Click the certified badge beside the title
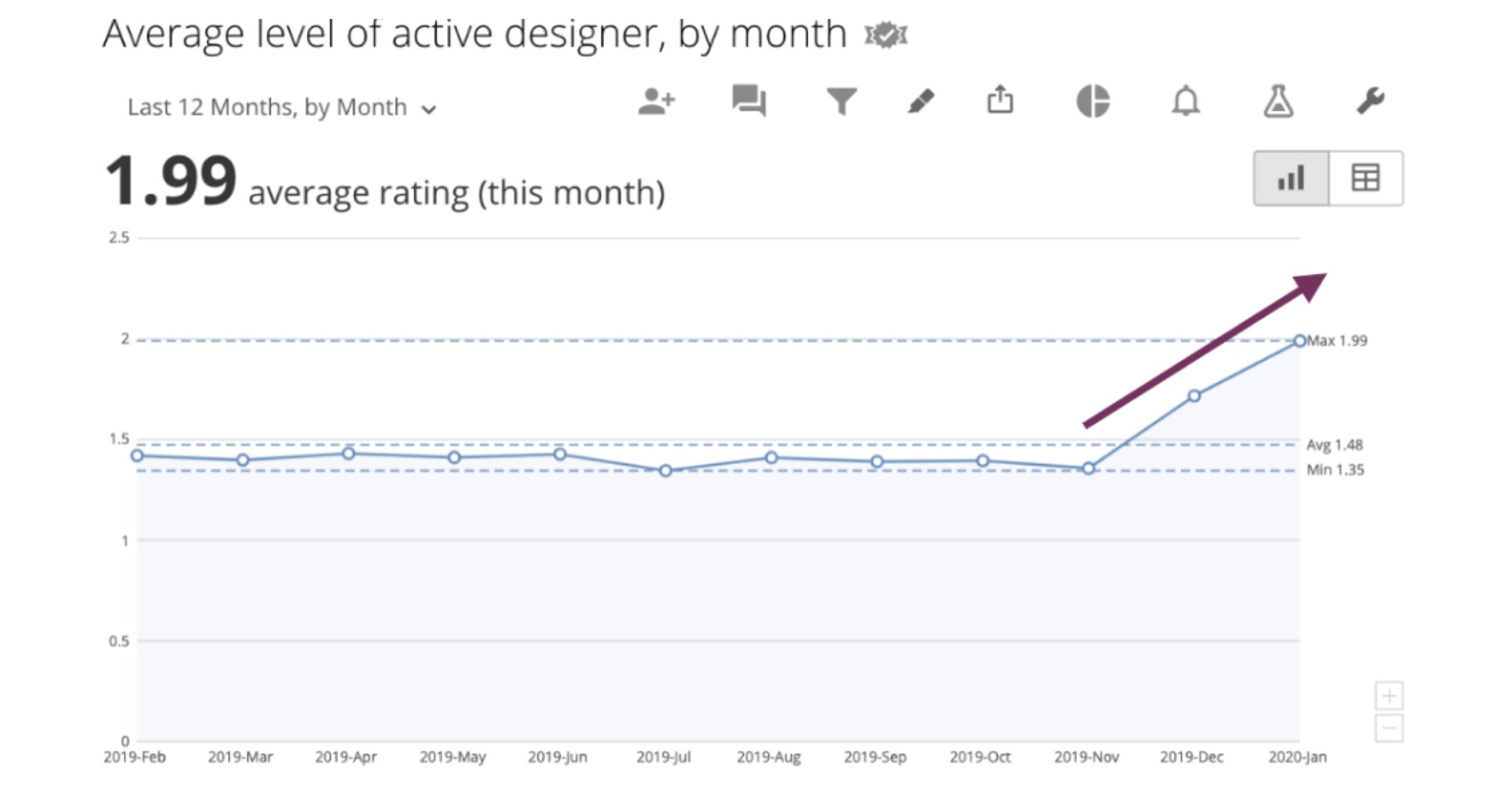Viewport: 1512px width, 790px height. (x=886, y=34)
